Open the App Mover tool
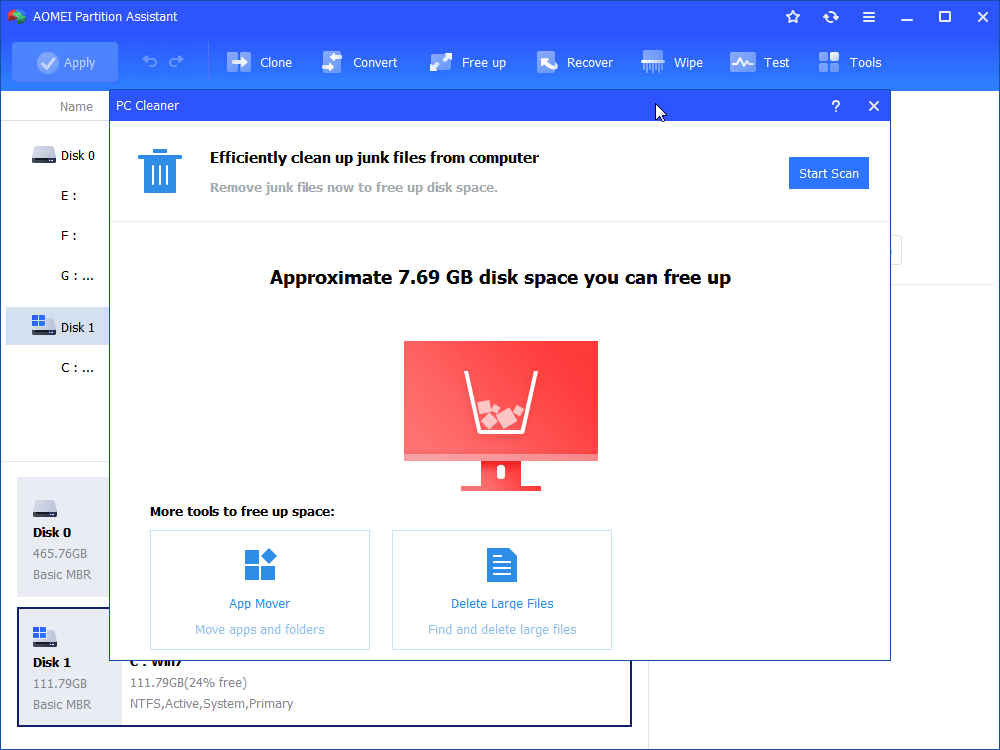Screen dimensions: 1000x750 pos(260,590)
